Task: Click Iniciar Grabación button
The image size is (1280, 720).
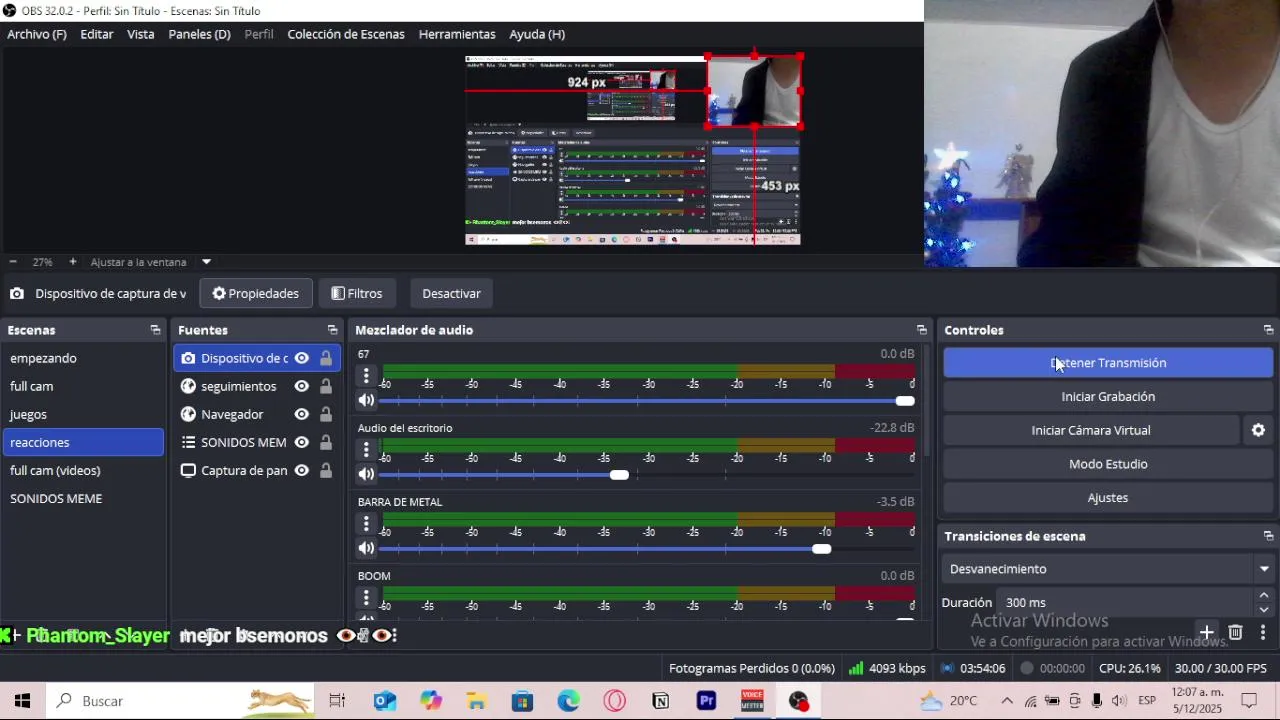Action: (x=1108, y=397)
